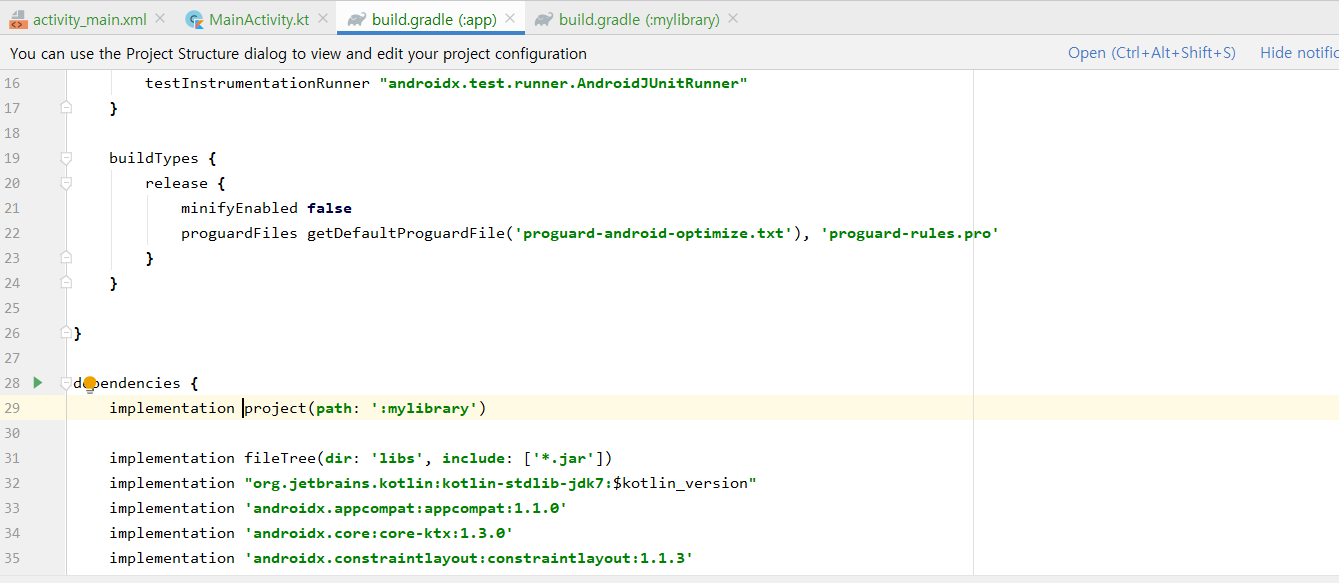
Task: Open Project Structure via Open (Ctrl+Alt+Shift+S) link
Action: pyautogui.click(x=1152, y=53)
